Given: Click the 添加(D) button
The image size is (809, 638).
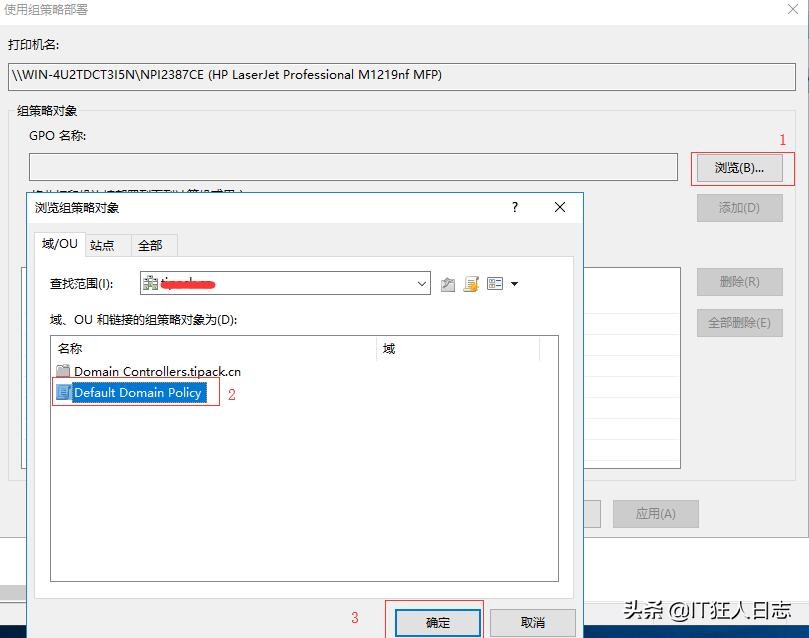Looking at the screenshot, I should pyautogui.click(x=738, y=207).
